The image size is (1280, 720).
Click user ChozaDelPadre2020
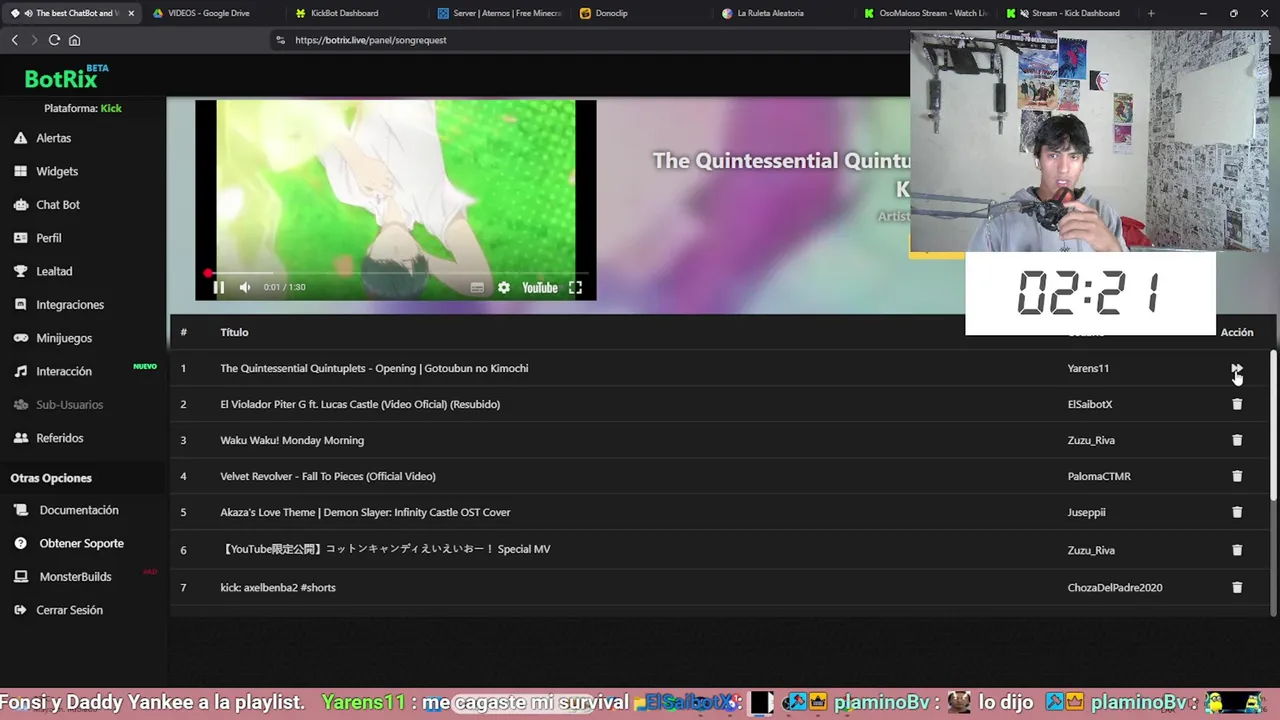tap(1115, 587)
